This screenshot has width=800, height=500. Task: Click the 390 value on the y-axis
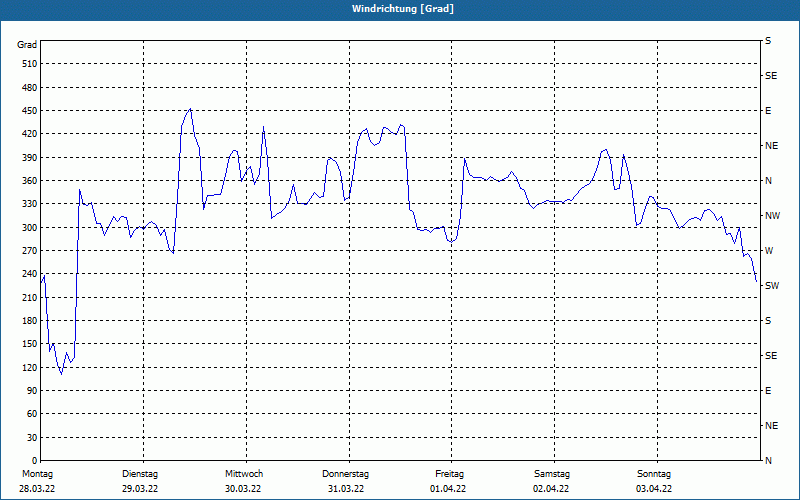29,157
